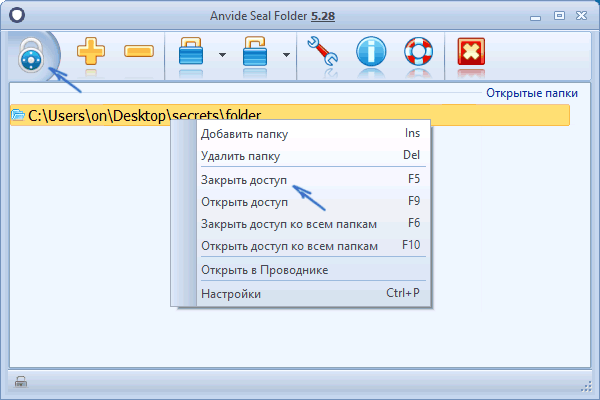Click "Открытые папки" group header
Screen dimensions: 600x400
(x=532, y=93)
